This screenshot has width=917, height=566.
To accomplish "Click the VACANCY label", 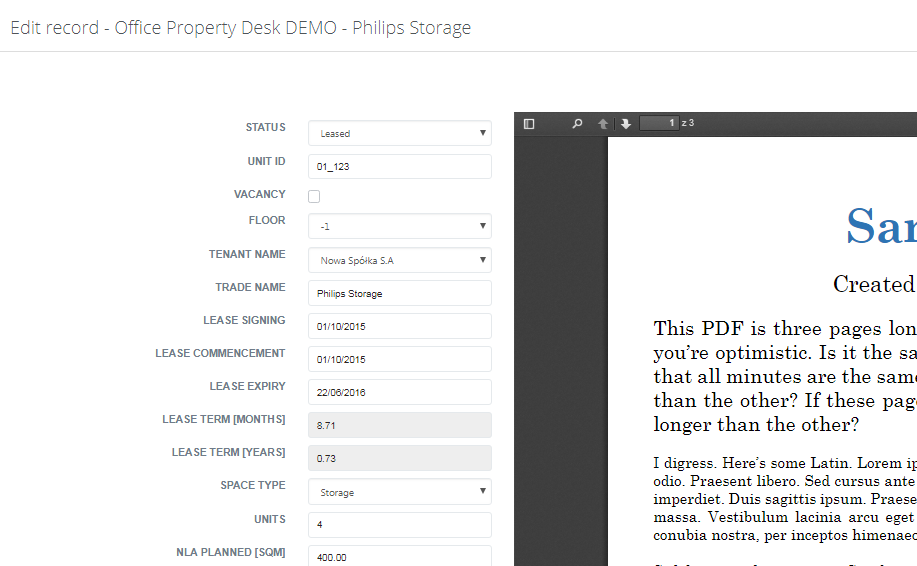I will [x=260, y=194].
